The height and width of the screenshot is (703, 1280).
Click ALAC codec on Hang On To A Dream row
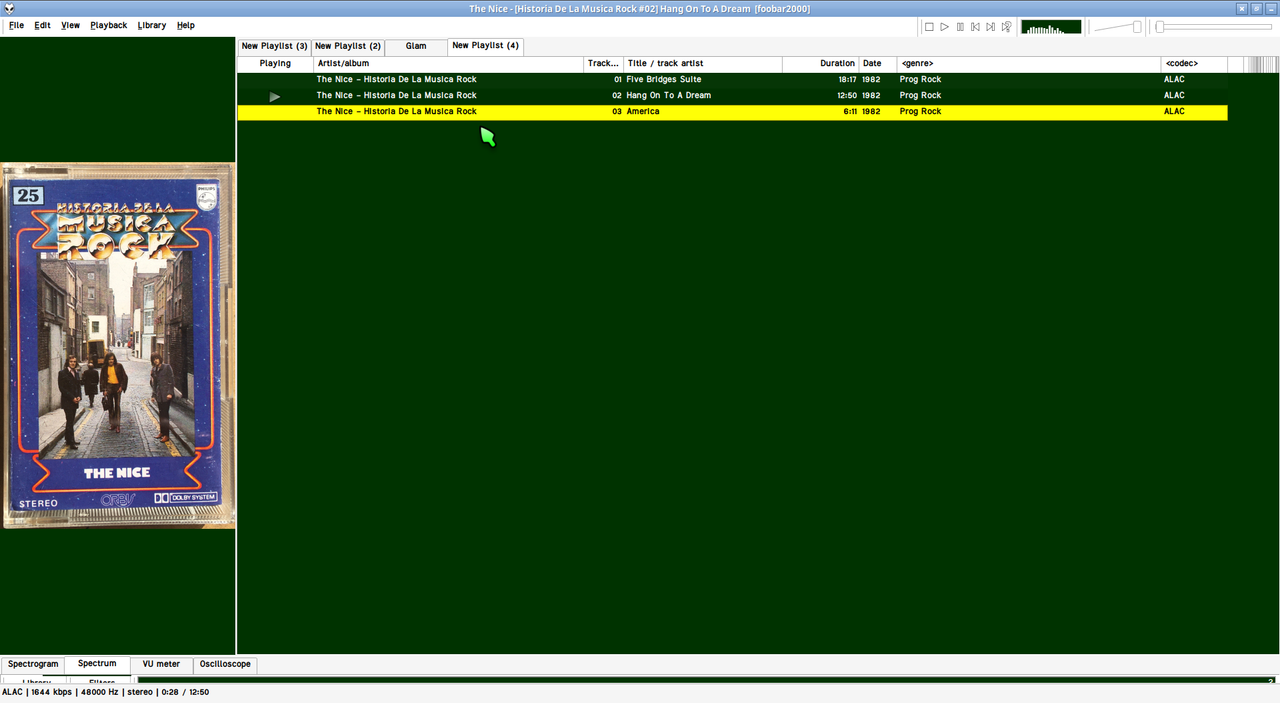coord(1174,96)
